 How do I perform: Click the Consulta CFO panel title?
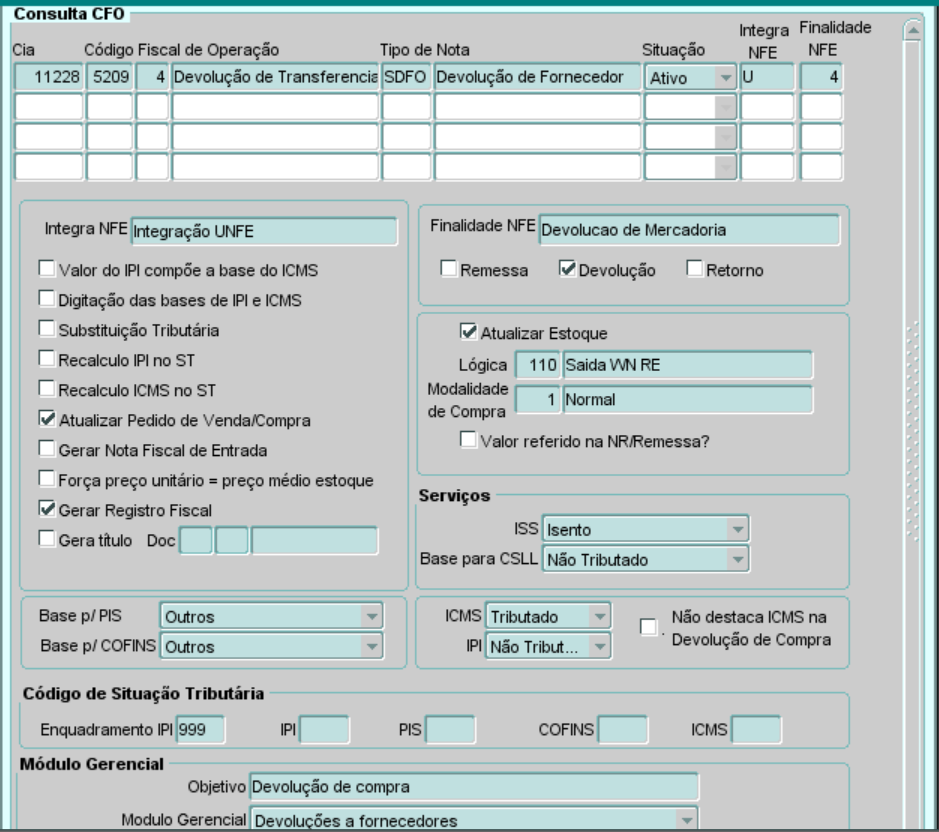(x=69, y=14)
